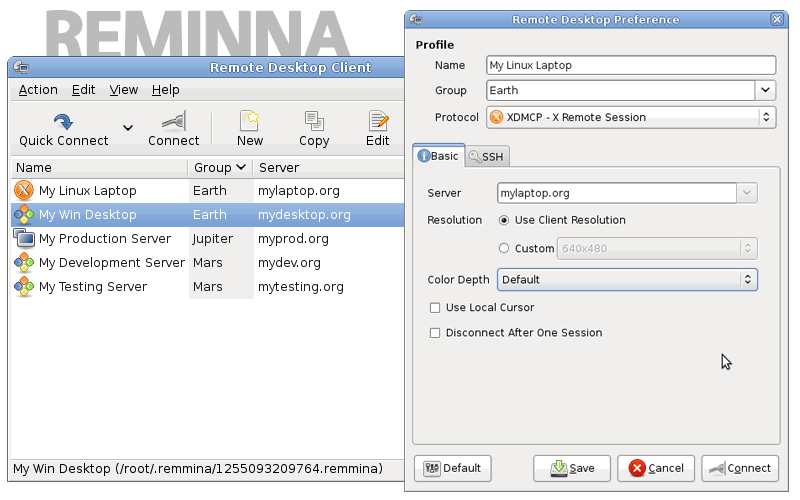Select the My Development Server row

(208, 262)
